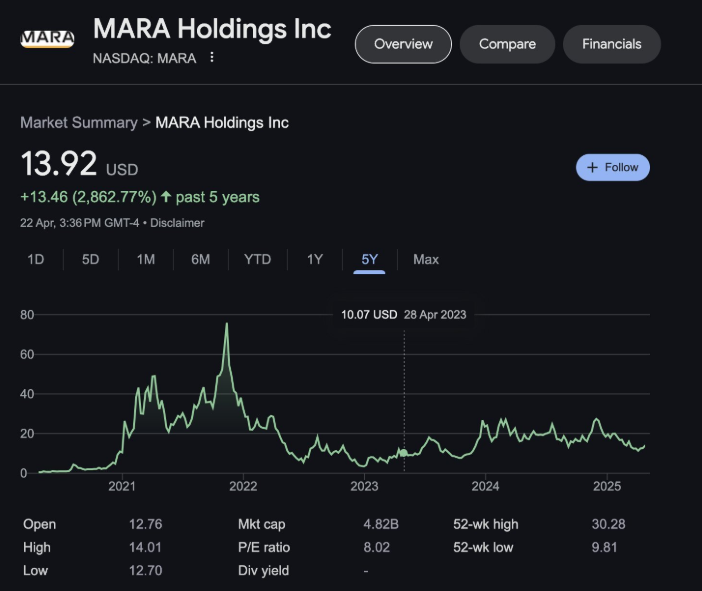
Task: Show the 1M chart range
Action: (146, 259)
